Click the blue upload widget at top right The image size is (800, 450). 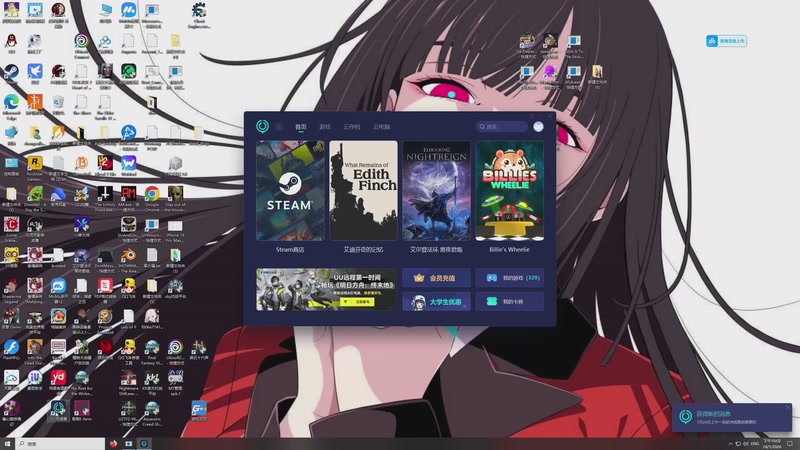tap(727, 41)
